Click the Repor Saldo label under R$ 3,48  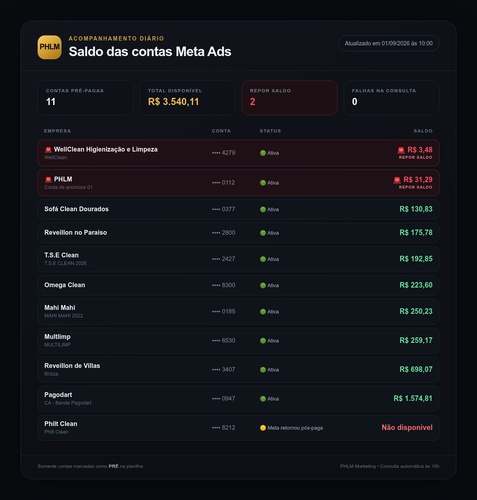(x=416, y=157)
